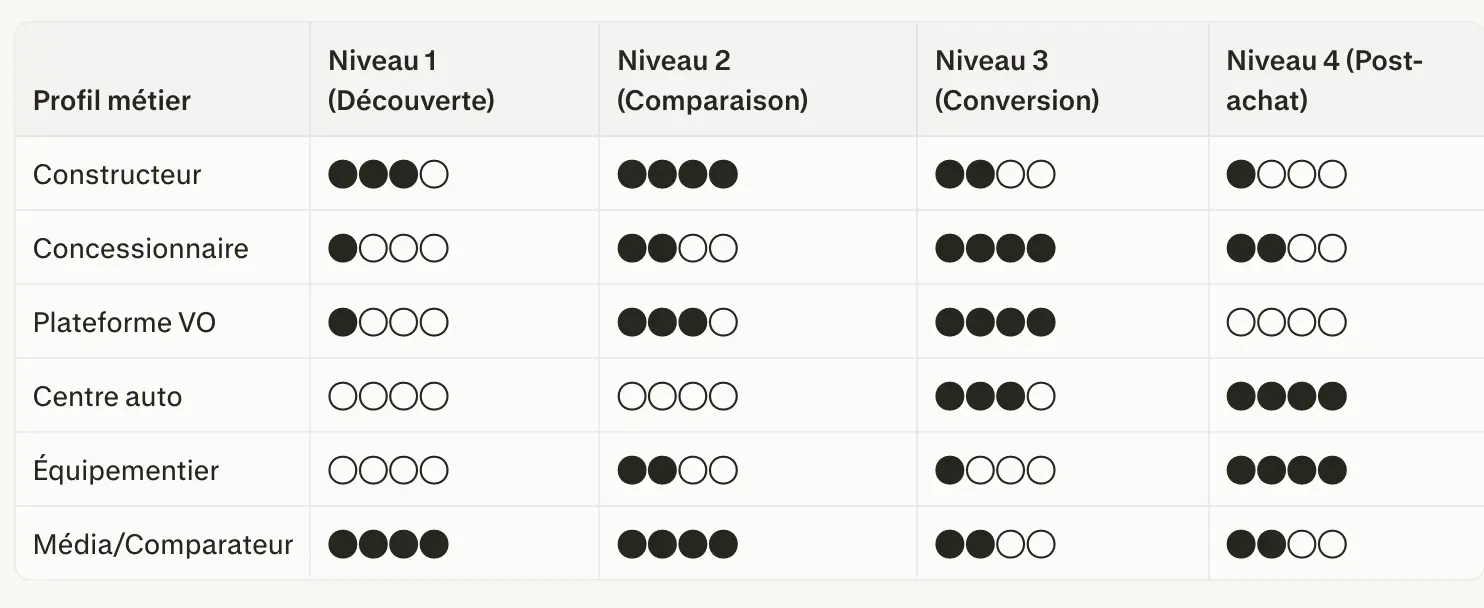Image resolution: width=1484 pixels, height=608 pixels.
Task: Select the Équipementier row label
Action: [126, 470]
